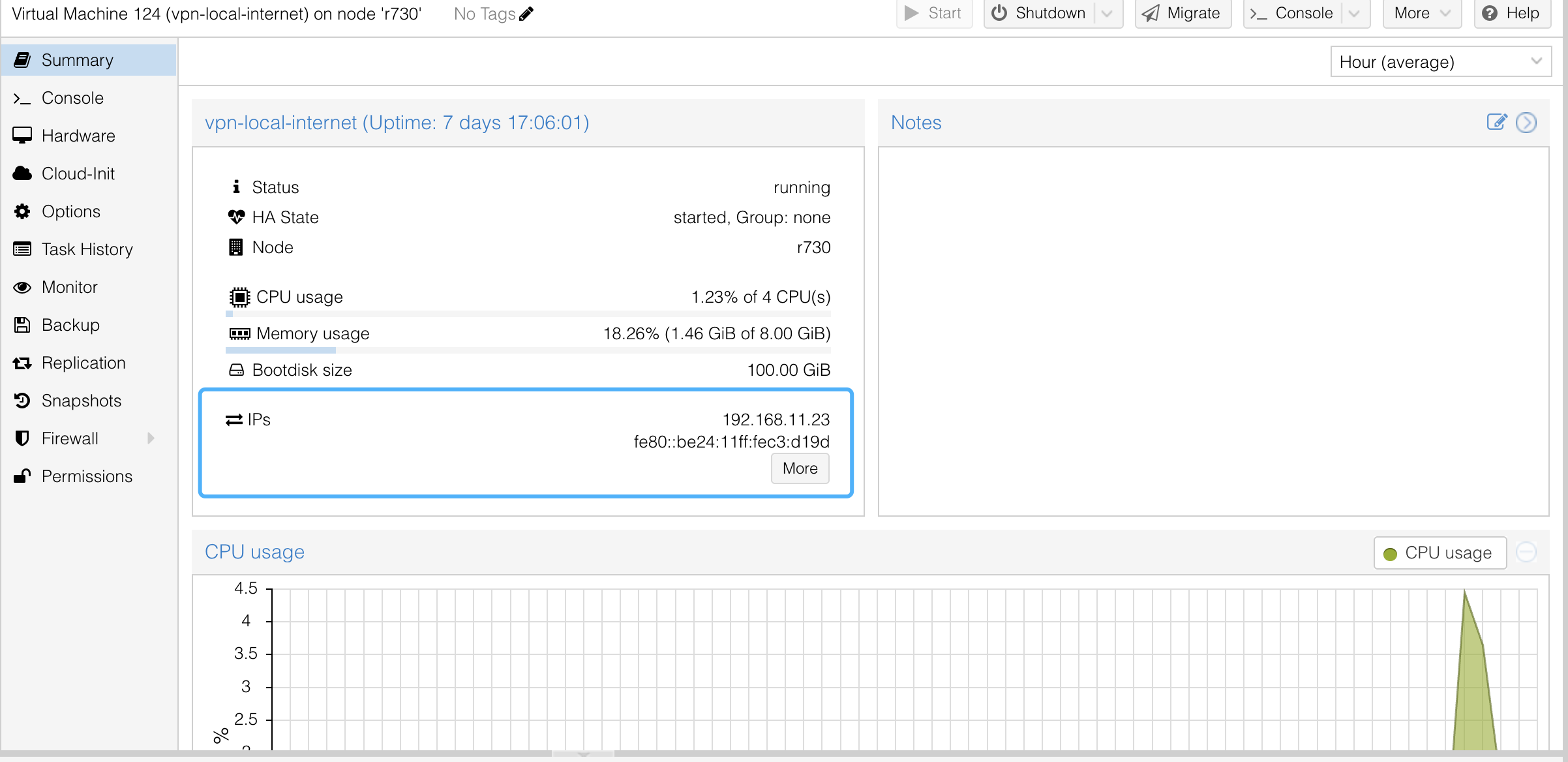Click the Options gear icon
Image resolution: width=1568 pixels, height=762 pixels.
pos(22,211)
